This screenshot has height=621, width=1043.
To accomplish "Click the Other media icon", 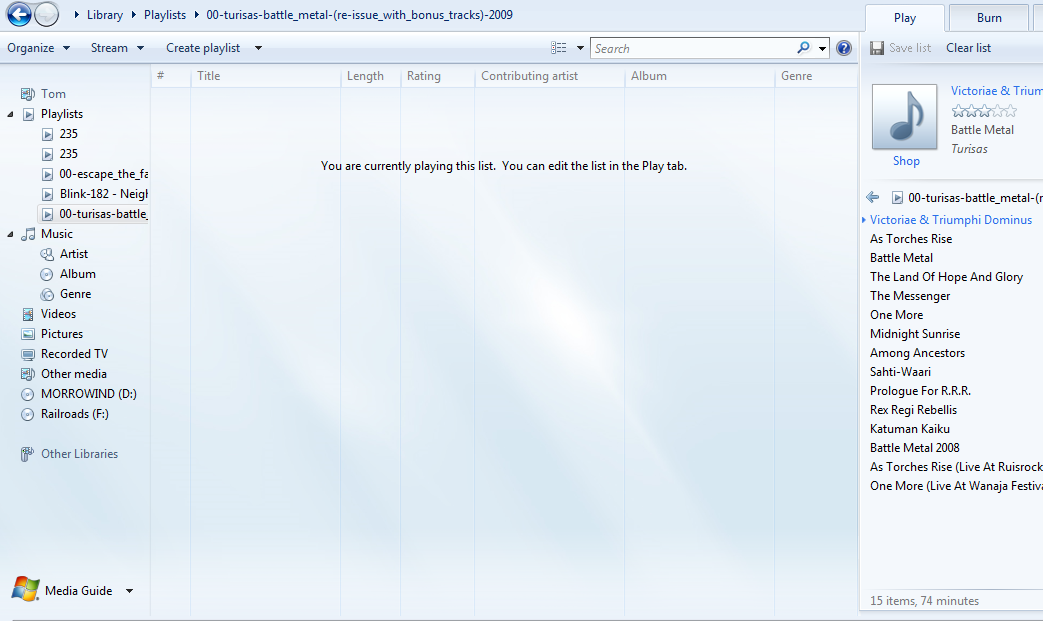I will coord(28,374).
